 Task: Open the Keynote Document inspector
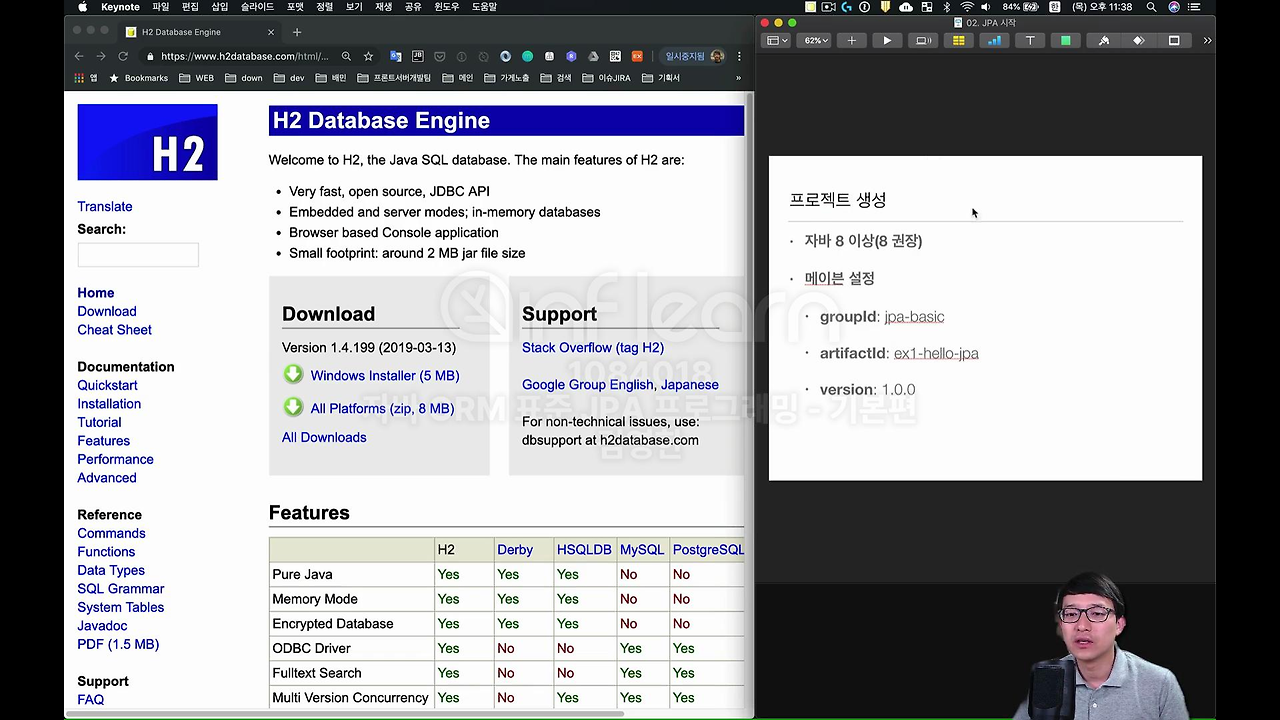(1174, 41)
